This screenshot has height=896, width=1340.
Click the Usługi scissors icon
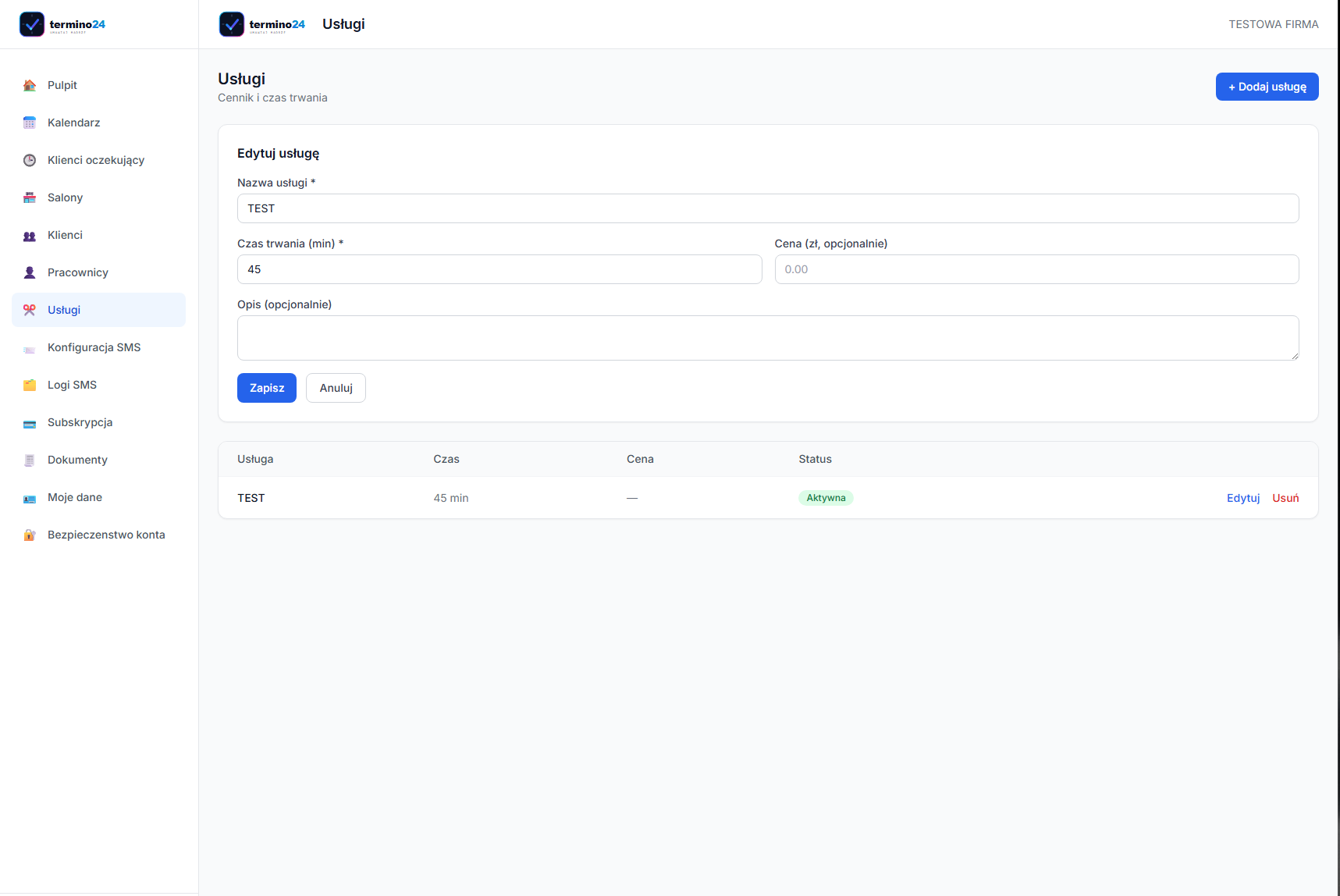click(x=30, y=310)
